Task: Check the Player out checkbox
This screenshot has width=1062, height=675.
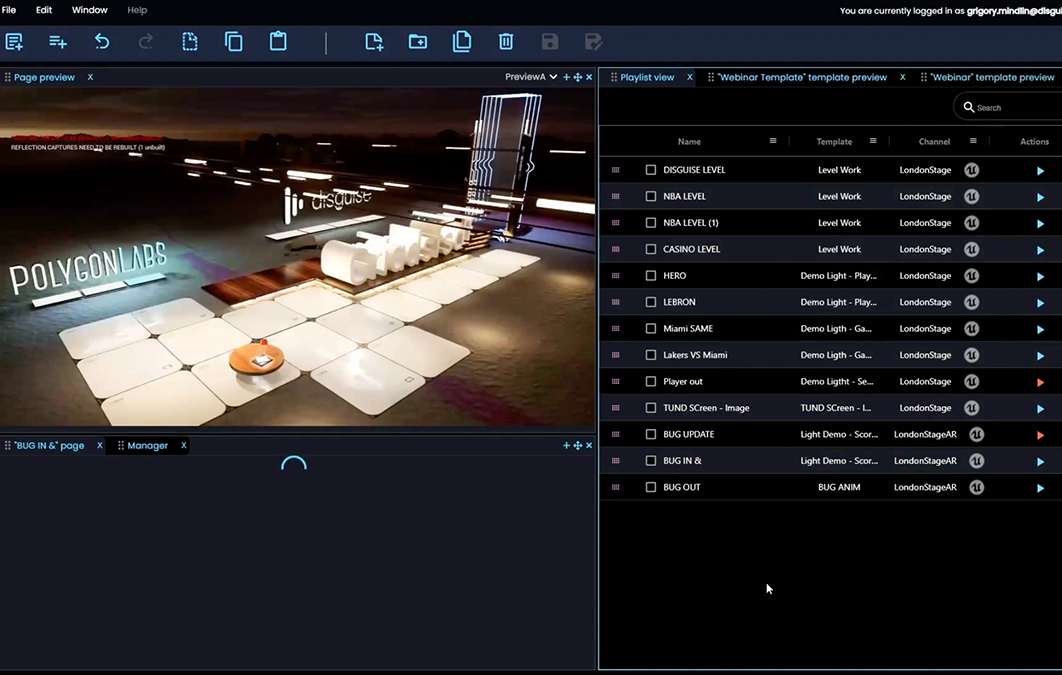Action: 651,381
